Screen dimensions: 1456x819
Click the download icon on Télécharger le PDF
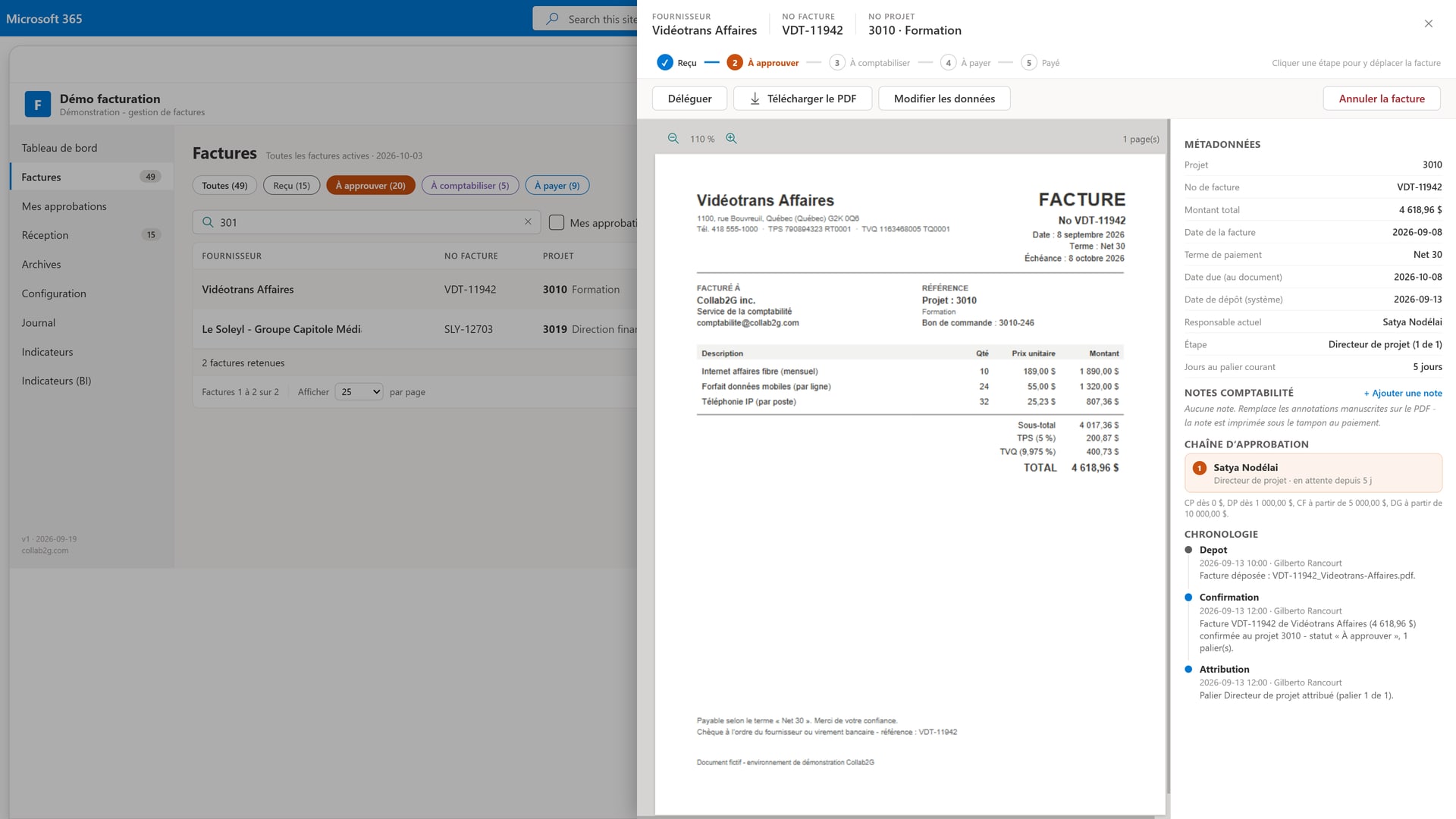point(755,99)
